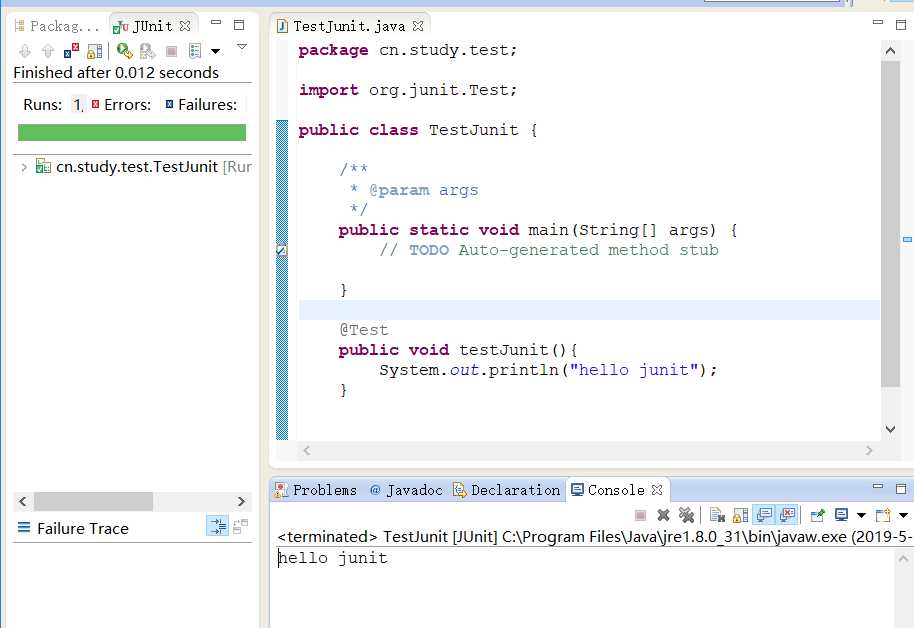The image size is (914, 628).
Task: Click the editor horizontal scroll left arrow
Action: 307,450
